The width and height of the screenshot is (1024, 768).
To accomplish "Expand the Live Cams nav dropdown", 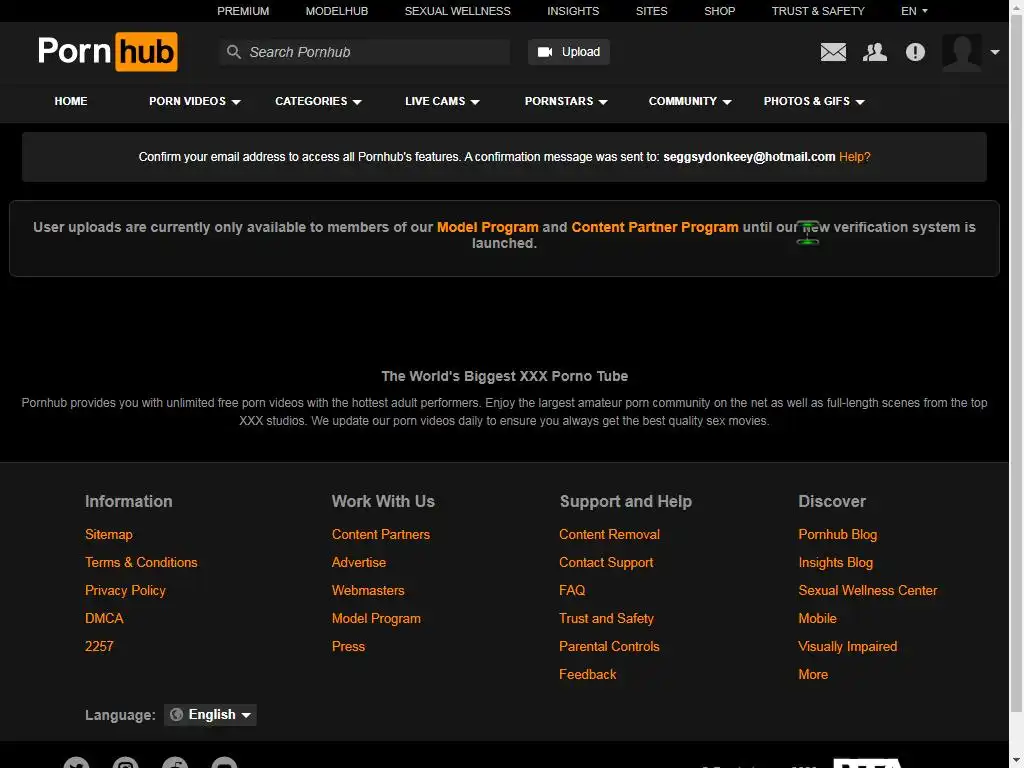I will tap(442, 101).
